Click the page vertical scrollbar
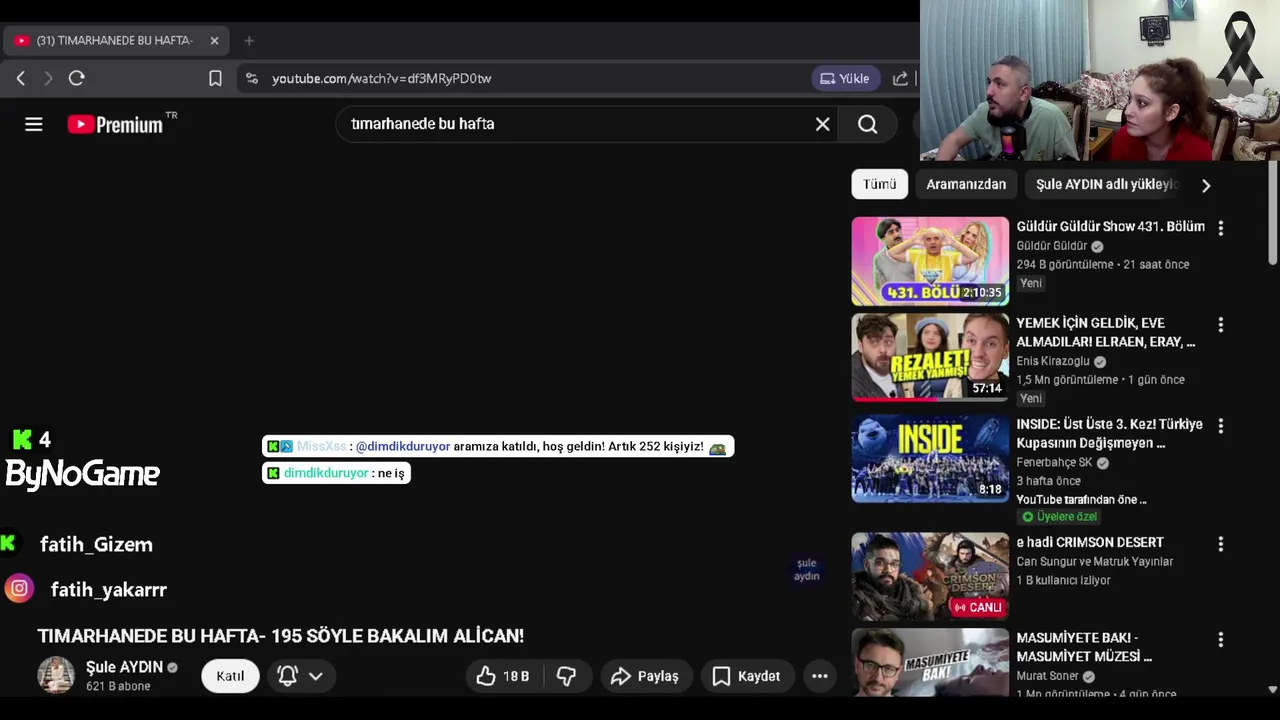 (1272, 212)
